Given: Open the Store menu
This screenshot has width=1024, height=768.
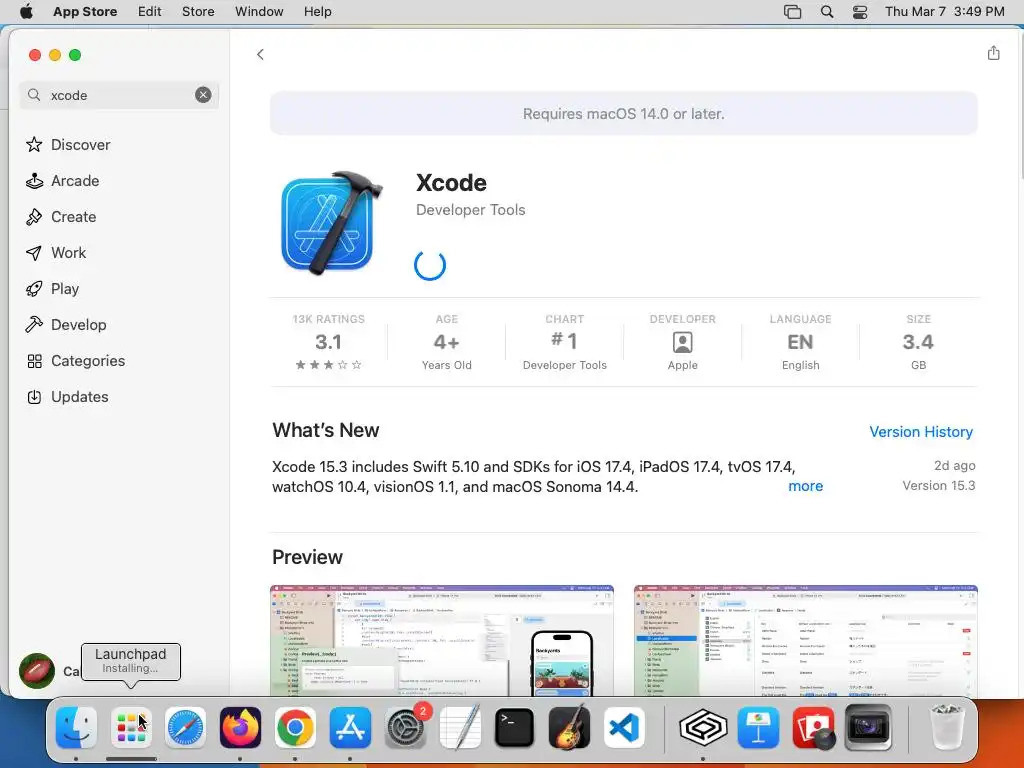Looking at the screenshot, I should [198, 12].
